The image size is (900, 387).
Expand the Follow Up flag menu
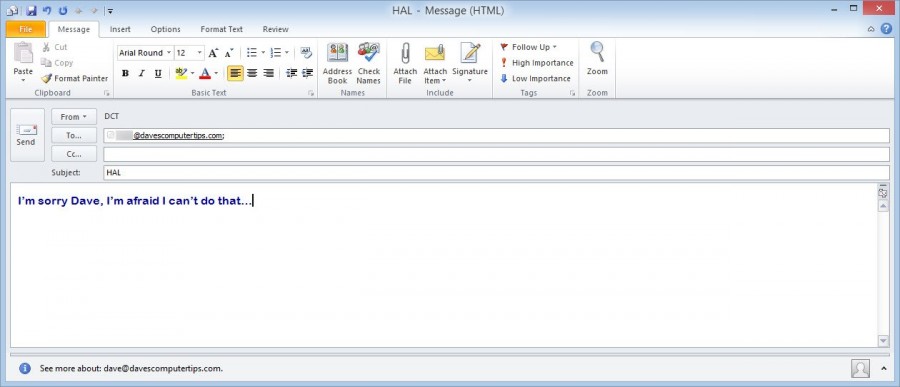(x=529, y=47)
